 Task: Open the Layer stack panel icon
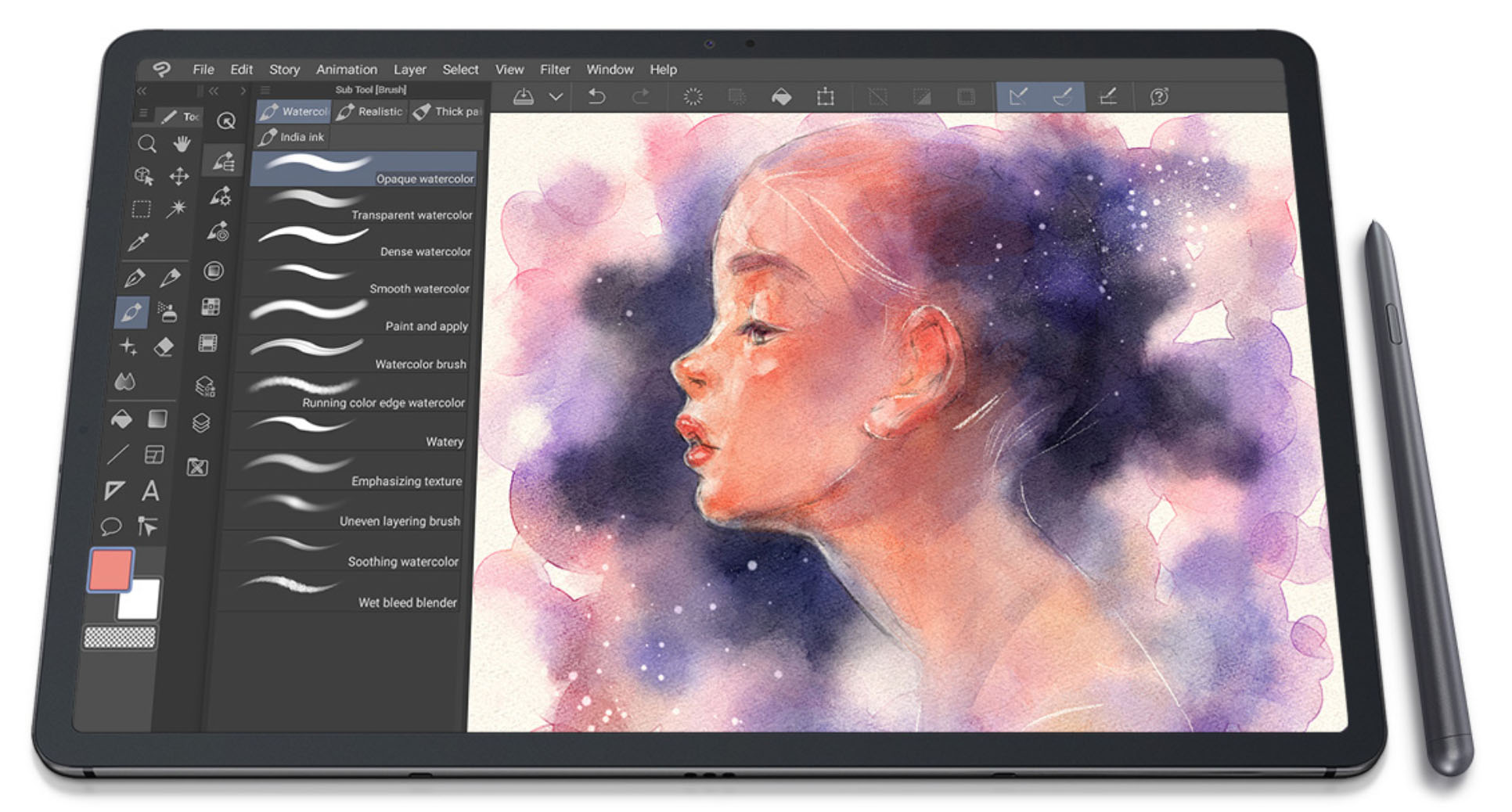201,423
